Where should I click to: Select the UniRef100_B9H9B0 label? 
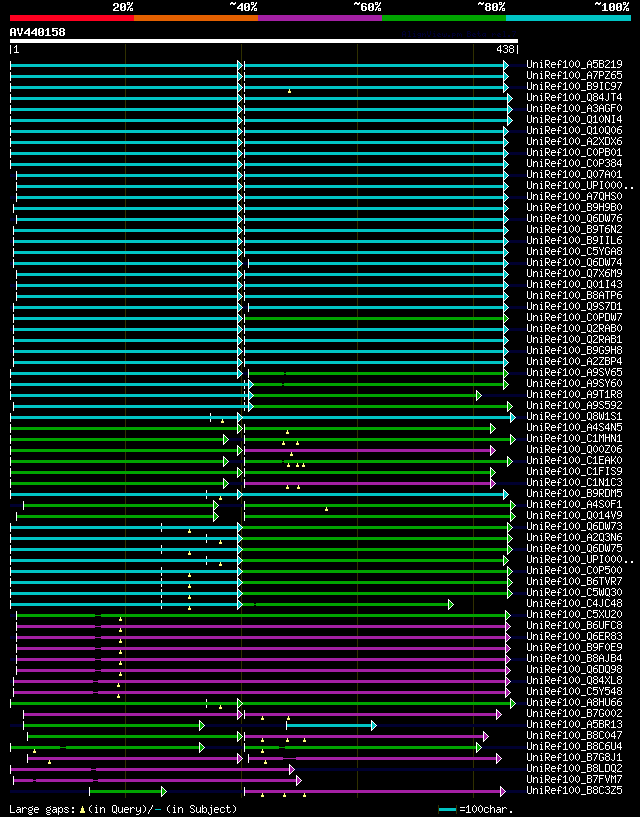tap(574, 207)
